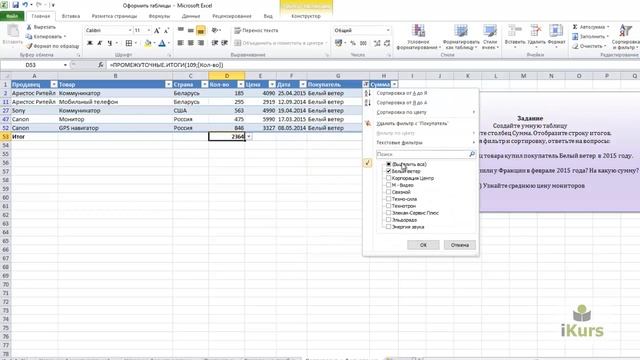
Task: Open the total row function dropdown in D53
Action: click(249, 137)
